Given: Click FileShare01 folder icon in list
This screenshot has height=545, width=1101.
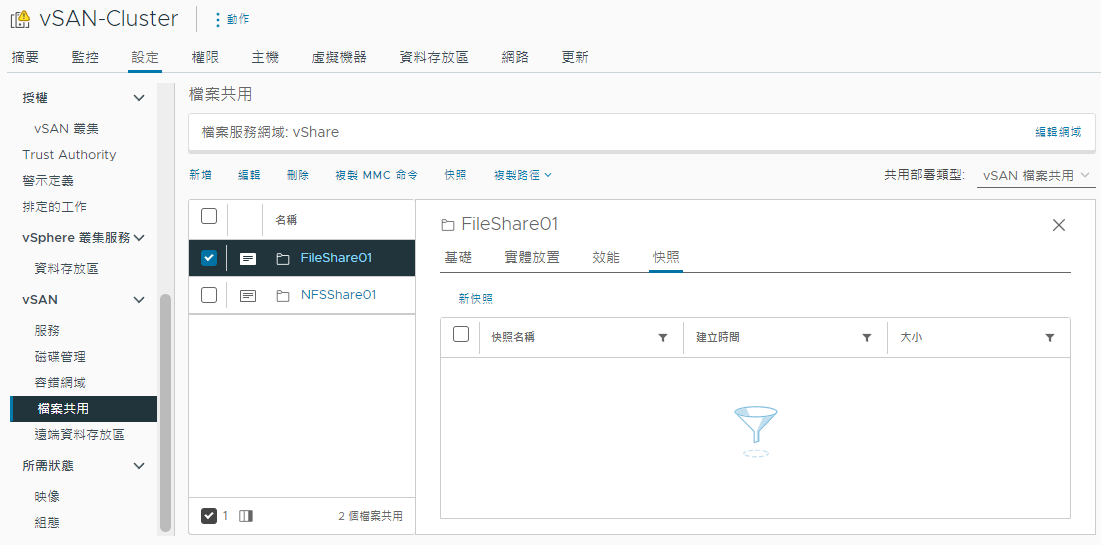Looking at the screenshot, I should [x=283, y=259].
